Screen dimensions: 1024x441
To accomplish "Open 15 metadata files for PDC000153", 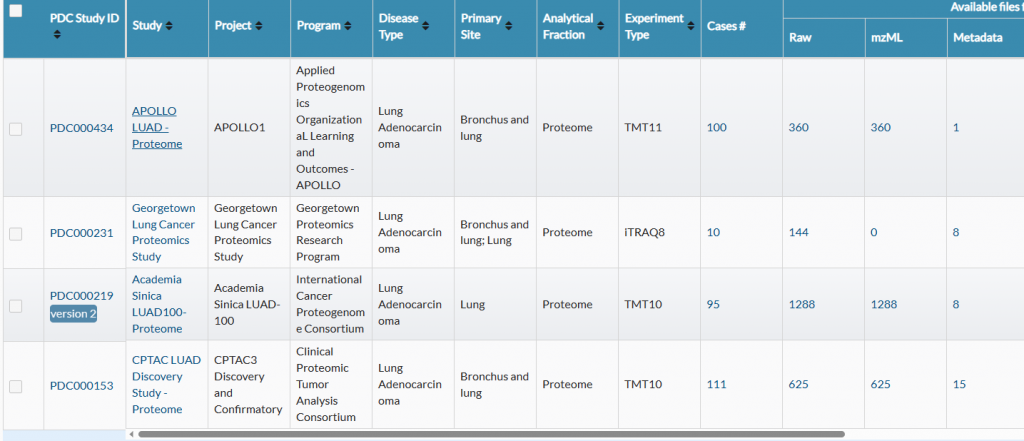I will pos(959,385).
